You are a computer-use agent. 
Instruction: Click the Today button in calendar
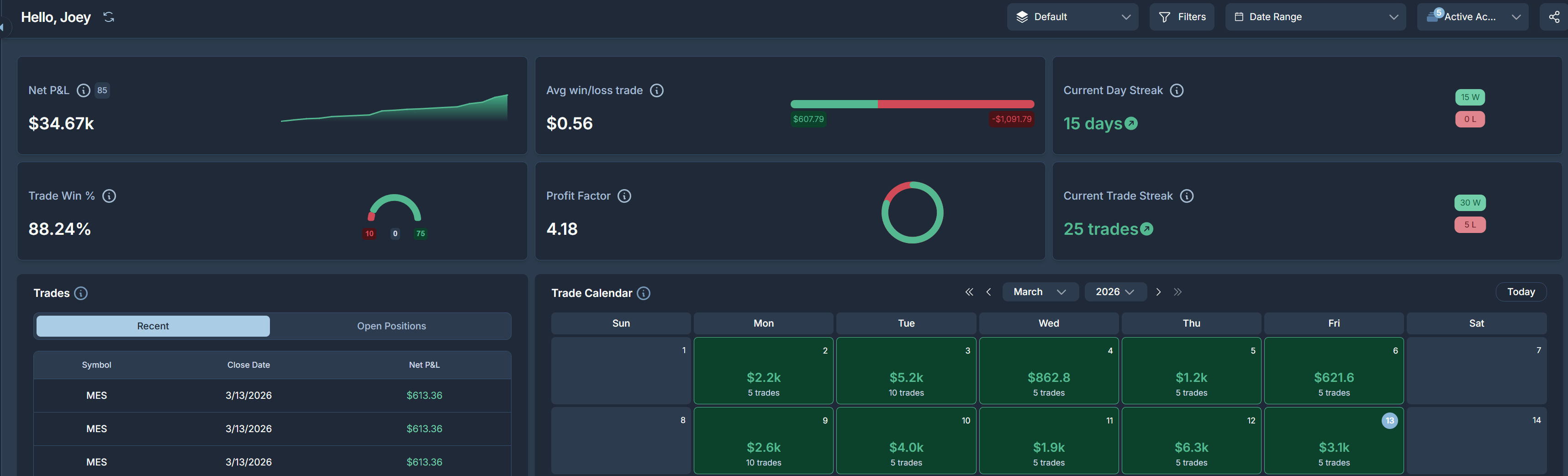1520,292
